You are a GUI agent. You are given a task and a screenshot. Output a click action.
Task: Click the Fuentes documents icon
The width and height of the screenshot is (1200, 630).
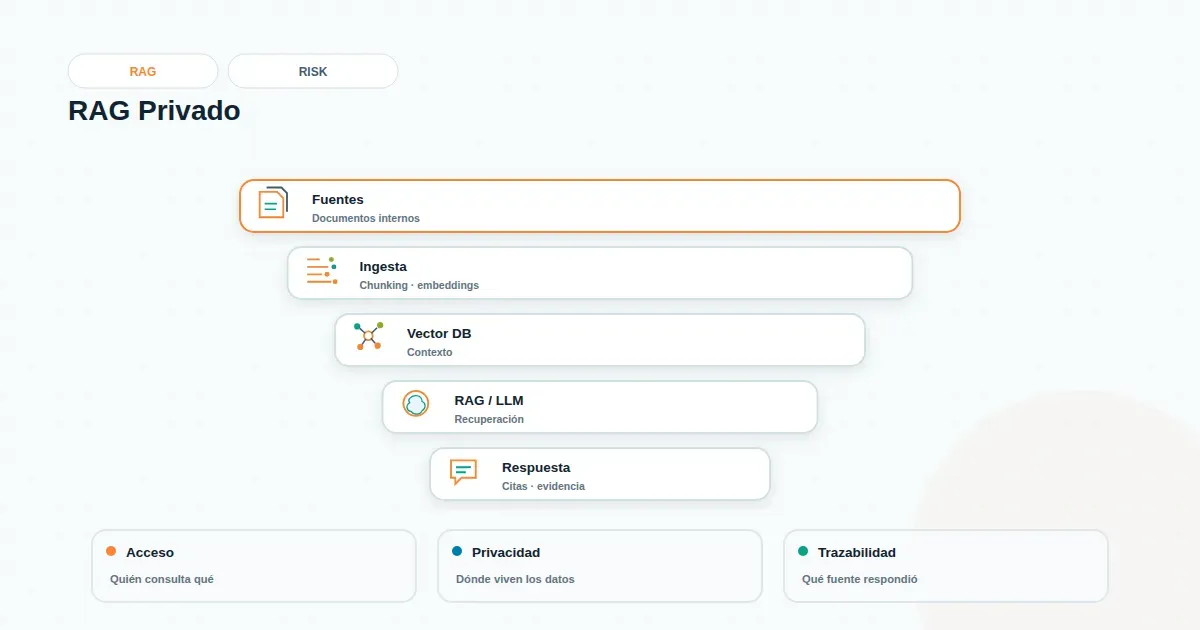[x=273, y=202]
